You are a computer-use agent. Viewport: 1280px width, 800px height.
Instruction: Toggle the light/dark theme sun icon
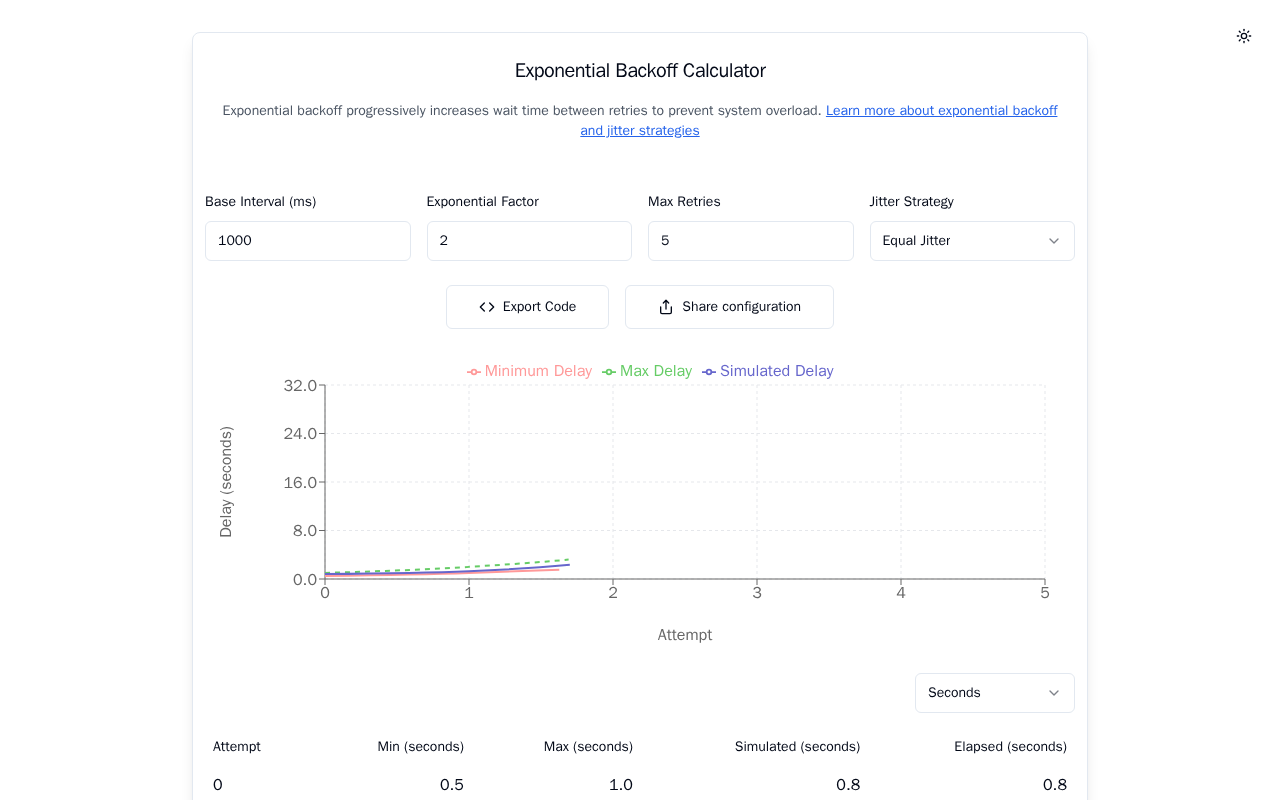point(1244,36)
